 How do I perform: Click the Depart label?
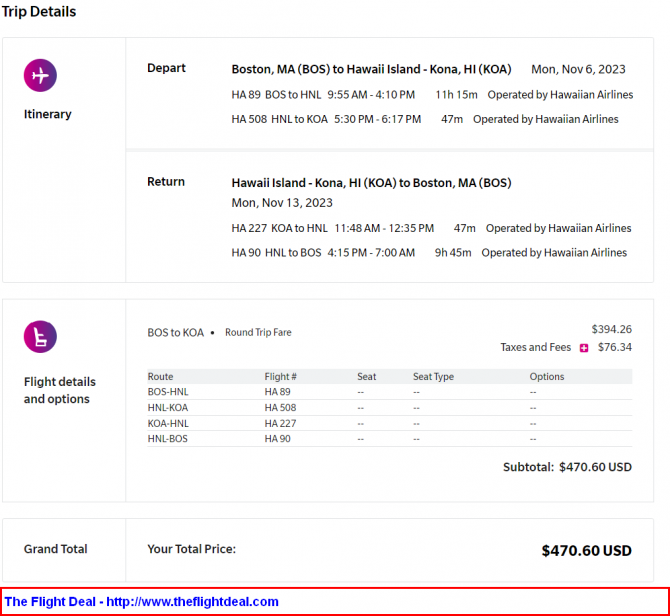[x=166, y=68]
